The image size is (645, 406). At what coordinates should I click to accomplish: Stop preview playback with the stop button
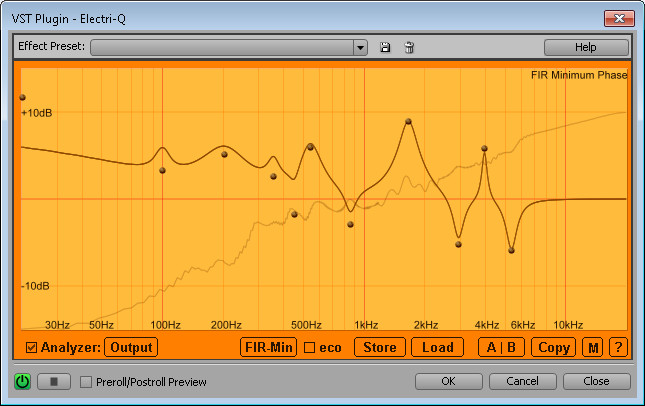pos(54,382)
